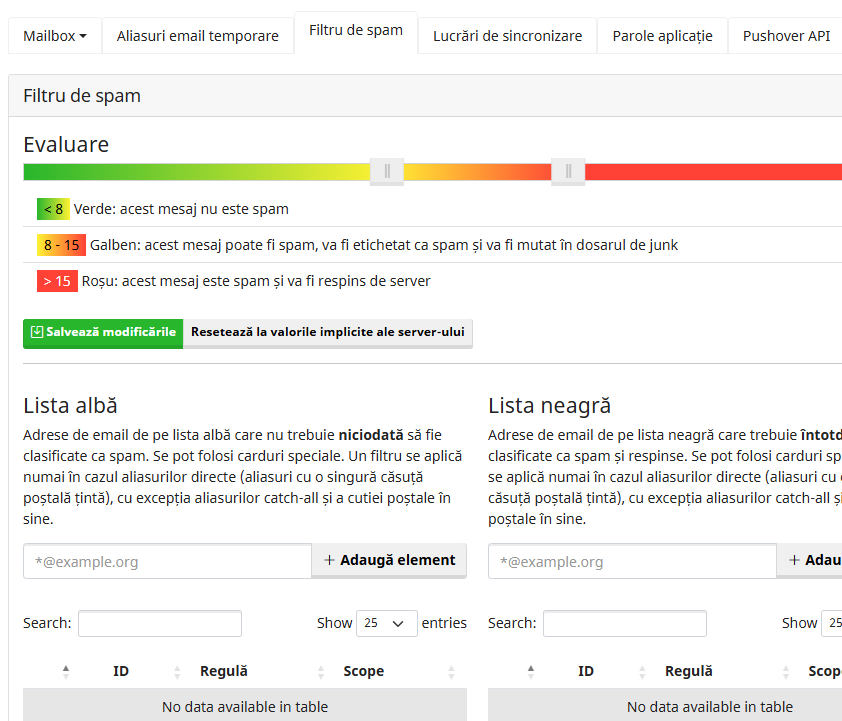The image size is (842, 721).
Task: Select the Pushover API tab
Action: [786, 36]
